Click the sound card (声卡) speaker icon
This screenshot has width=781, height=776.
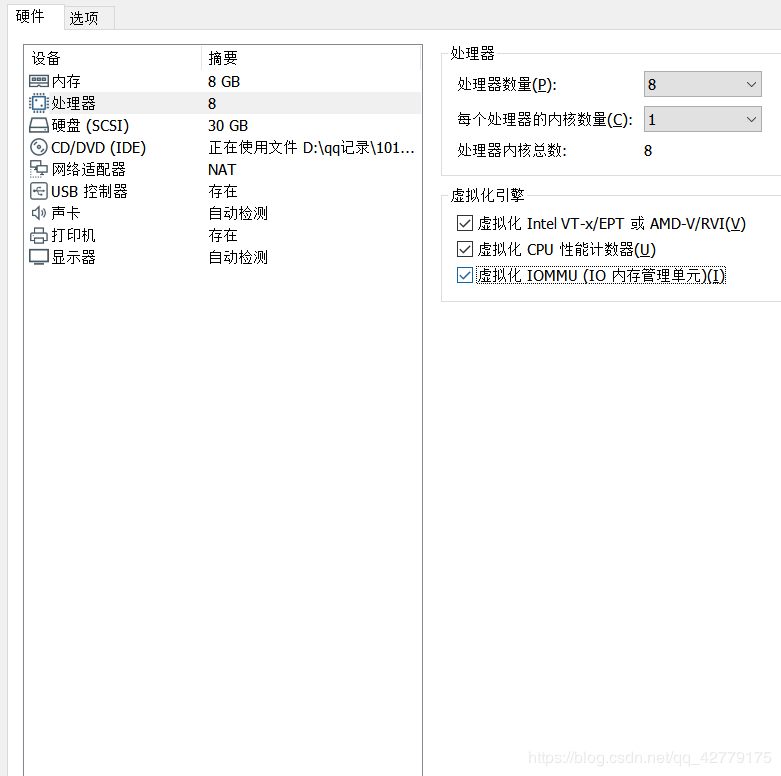[39, 213]
